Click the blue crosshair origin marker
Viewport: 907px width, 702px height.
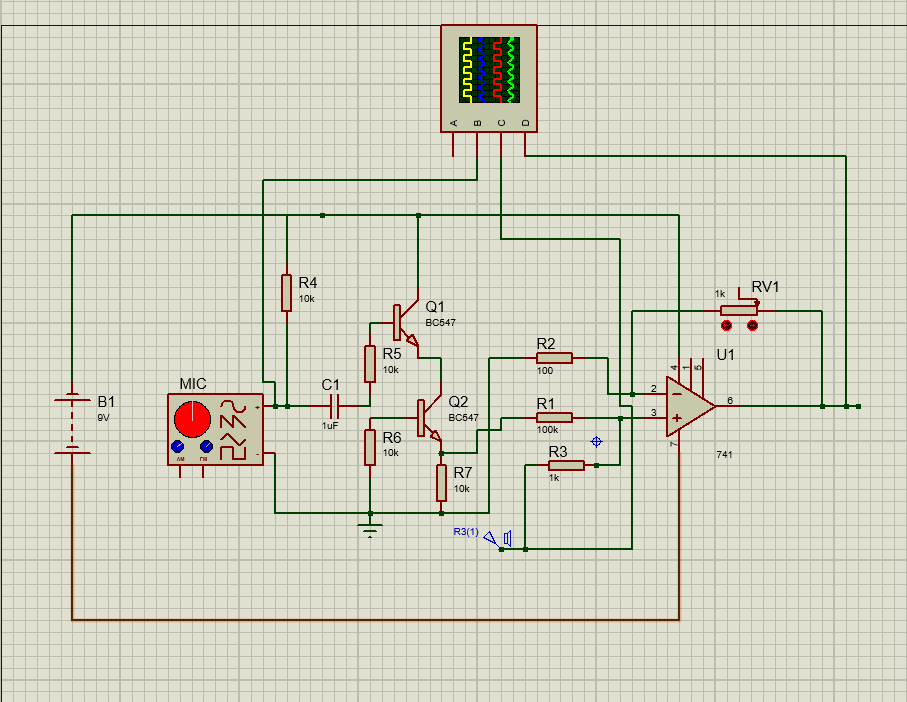pos(596,442)
